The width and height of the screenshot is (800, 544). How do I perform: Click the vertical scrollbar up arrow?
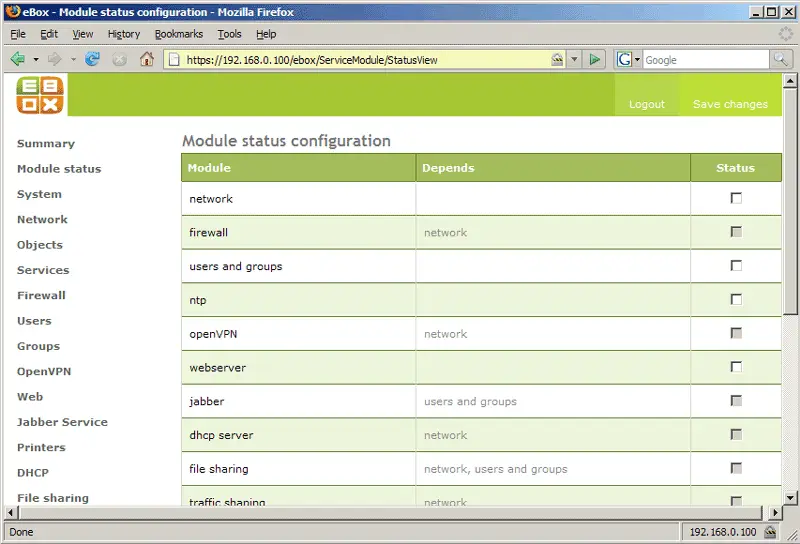click(790, 81)
